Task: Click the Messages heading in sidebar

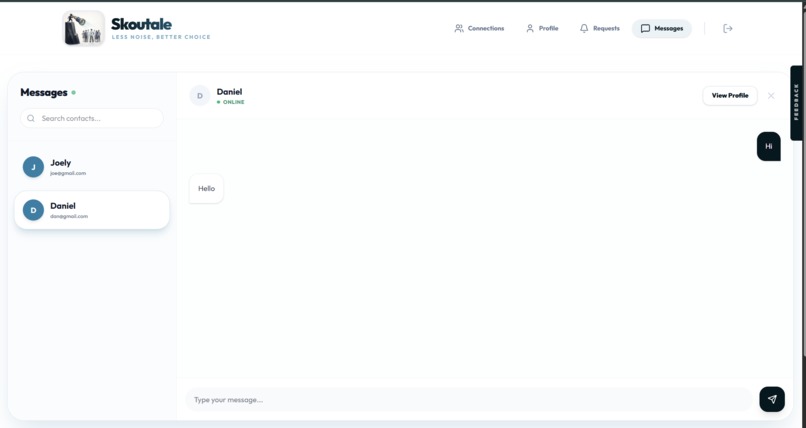Action: point(44,92)
